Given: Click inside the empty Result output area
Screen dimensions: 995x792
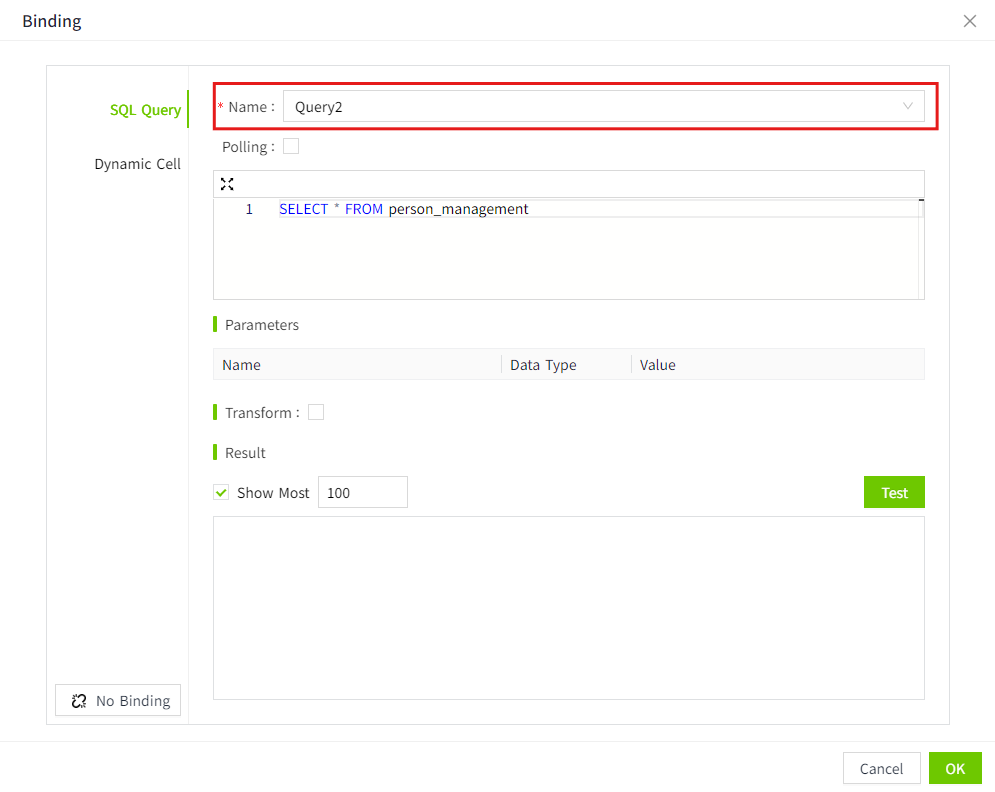Looking at the screenshot, I should [x=568, y=607].
